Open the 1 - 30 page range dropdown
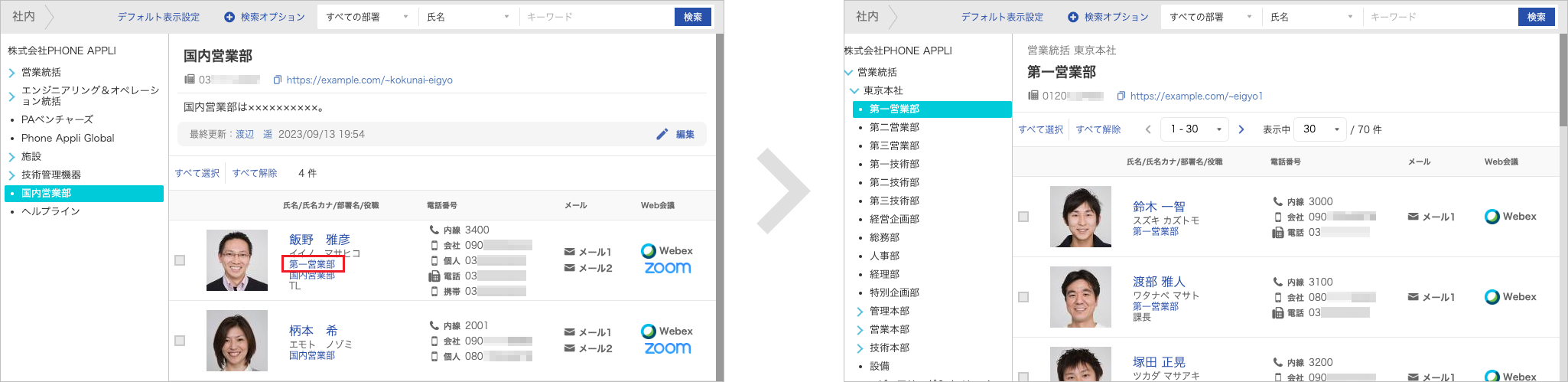The height and width of the screenshot is (382, 1568). pos(1195,129)
